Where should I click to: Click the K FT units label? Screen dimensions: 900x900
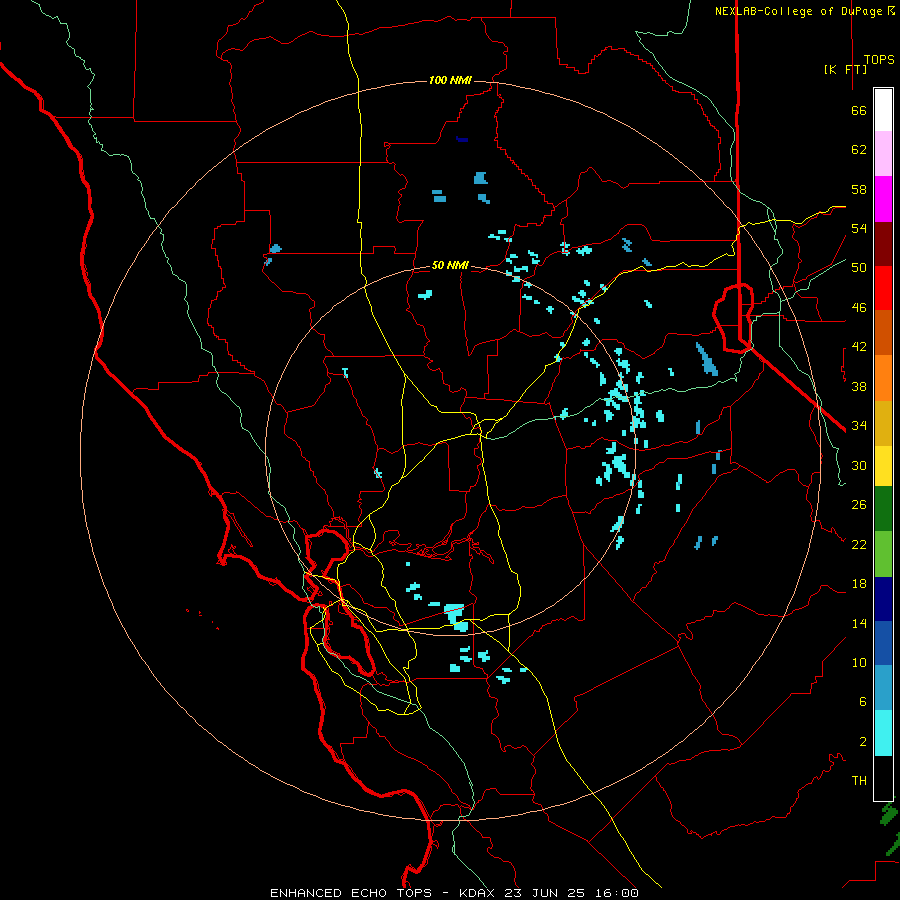[x=845, y=69]
